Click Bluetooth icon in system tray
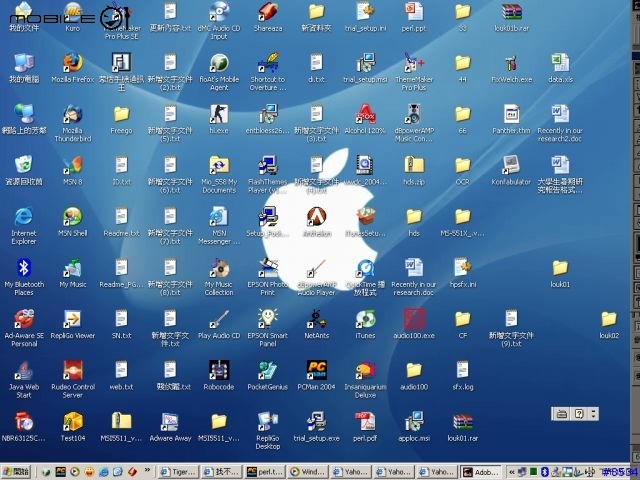The image size is (640, 480). (x=544, y=472)
